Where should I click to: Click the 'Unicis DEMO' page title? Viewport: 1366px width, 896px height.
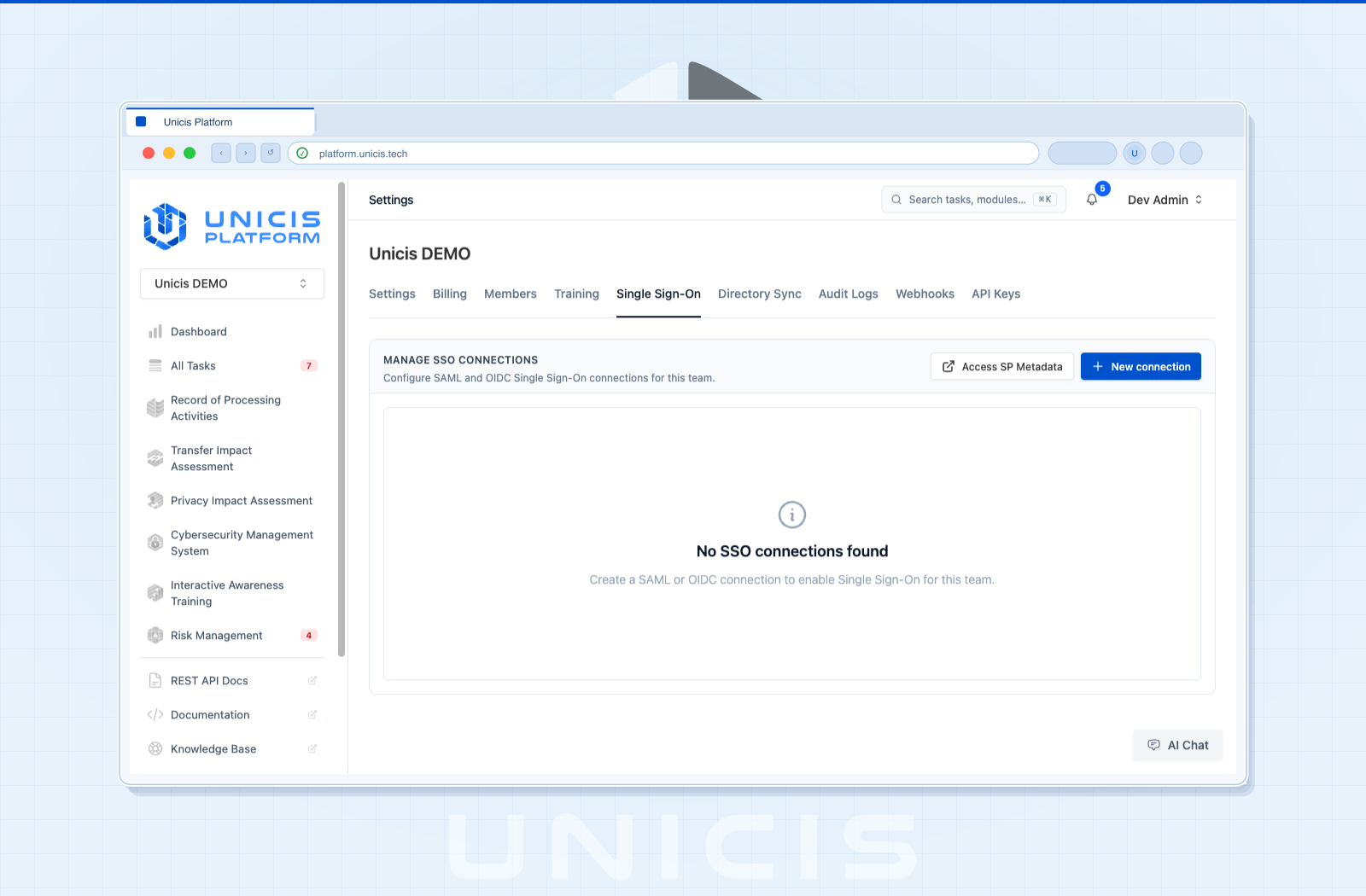click(420, 254)
